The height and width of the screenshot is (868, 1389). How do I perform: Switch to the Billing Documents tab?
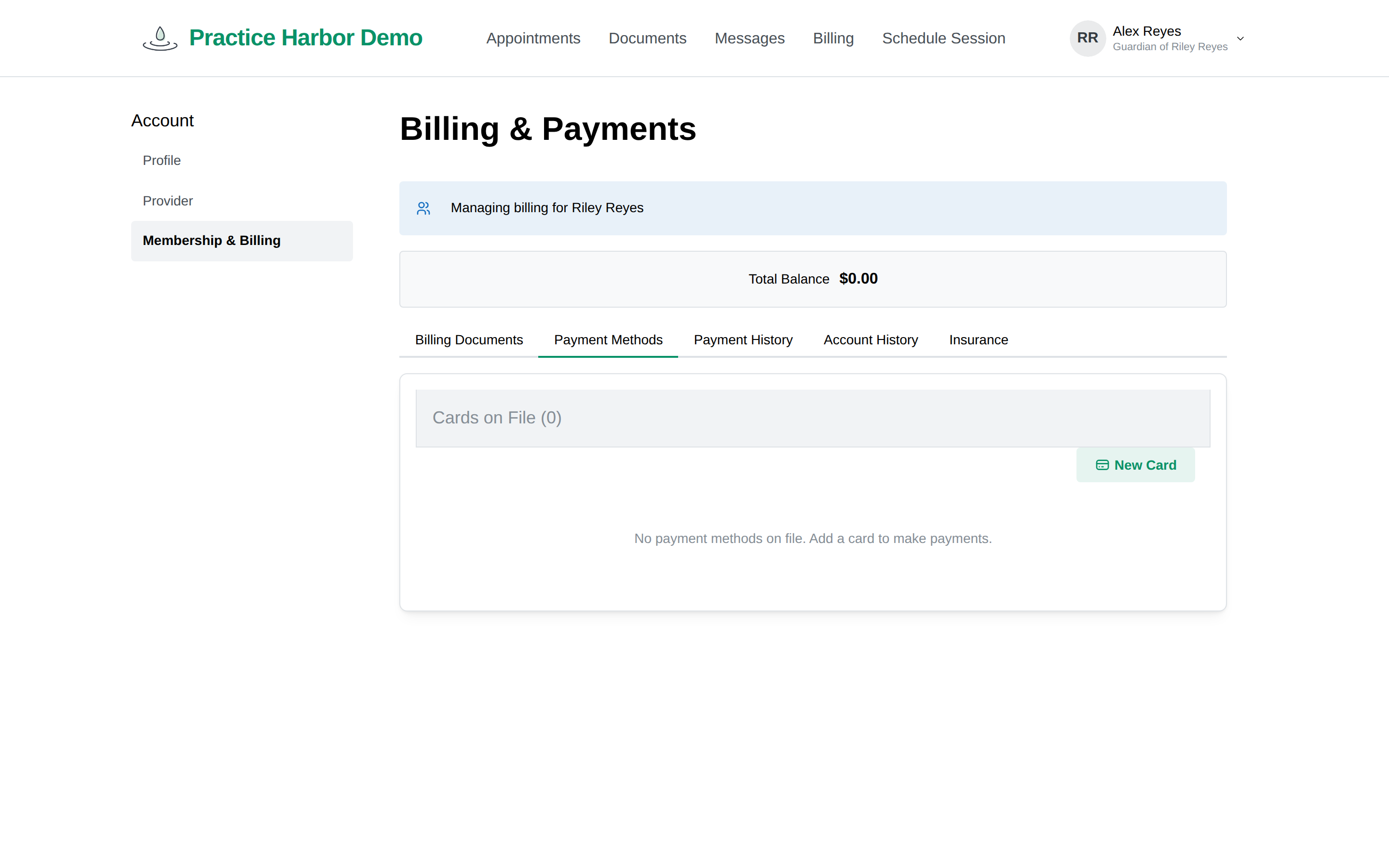(x=469, y=340)
